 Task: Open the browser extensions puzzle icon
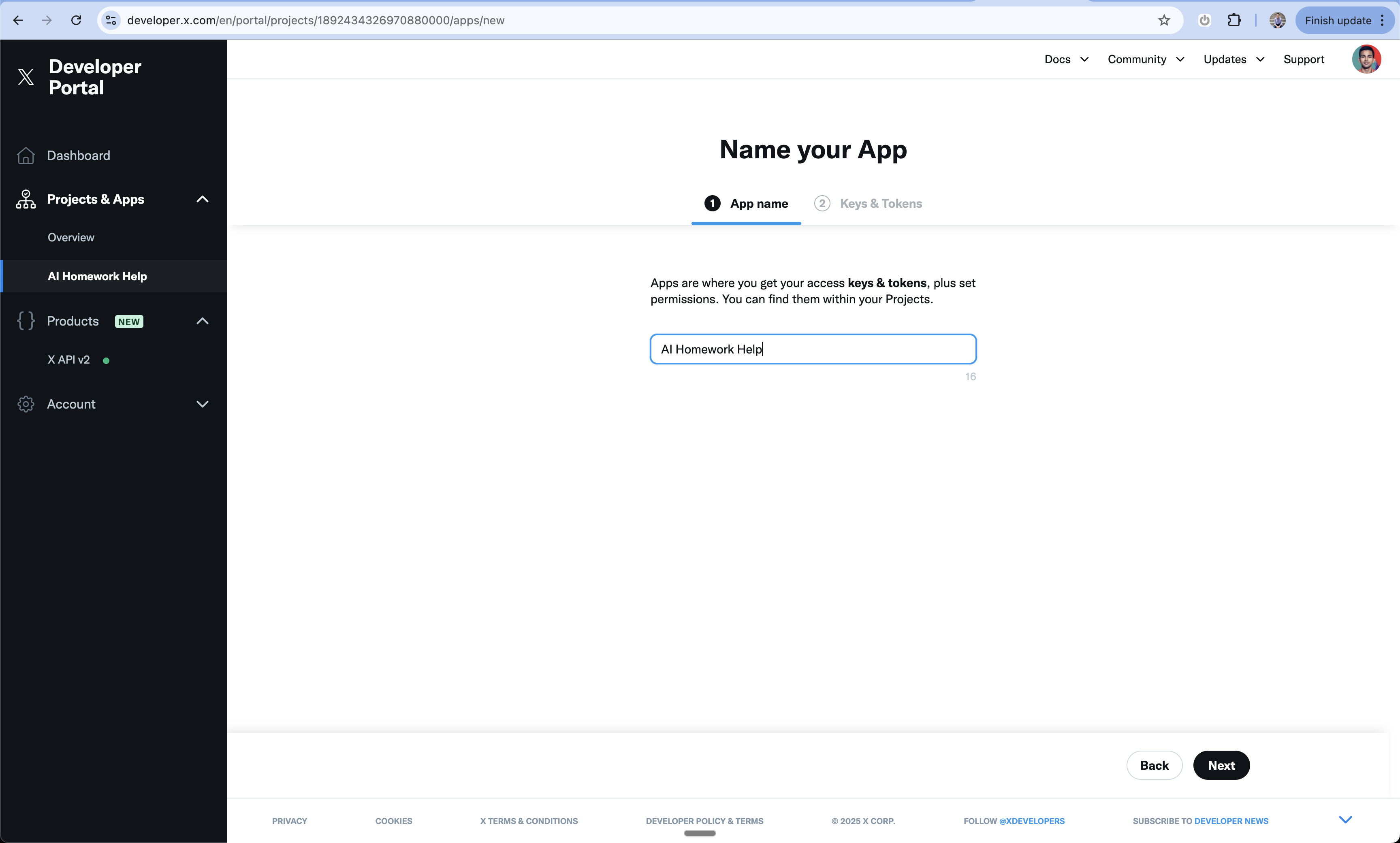tap(1234, 21)
